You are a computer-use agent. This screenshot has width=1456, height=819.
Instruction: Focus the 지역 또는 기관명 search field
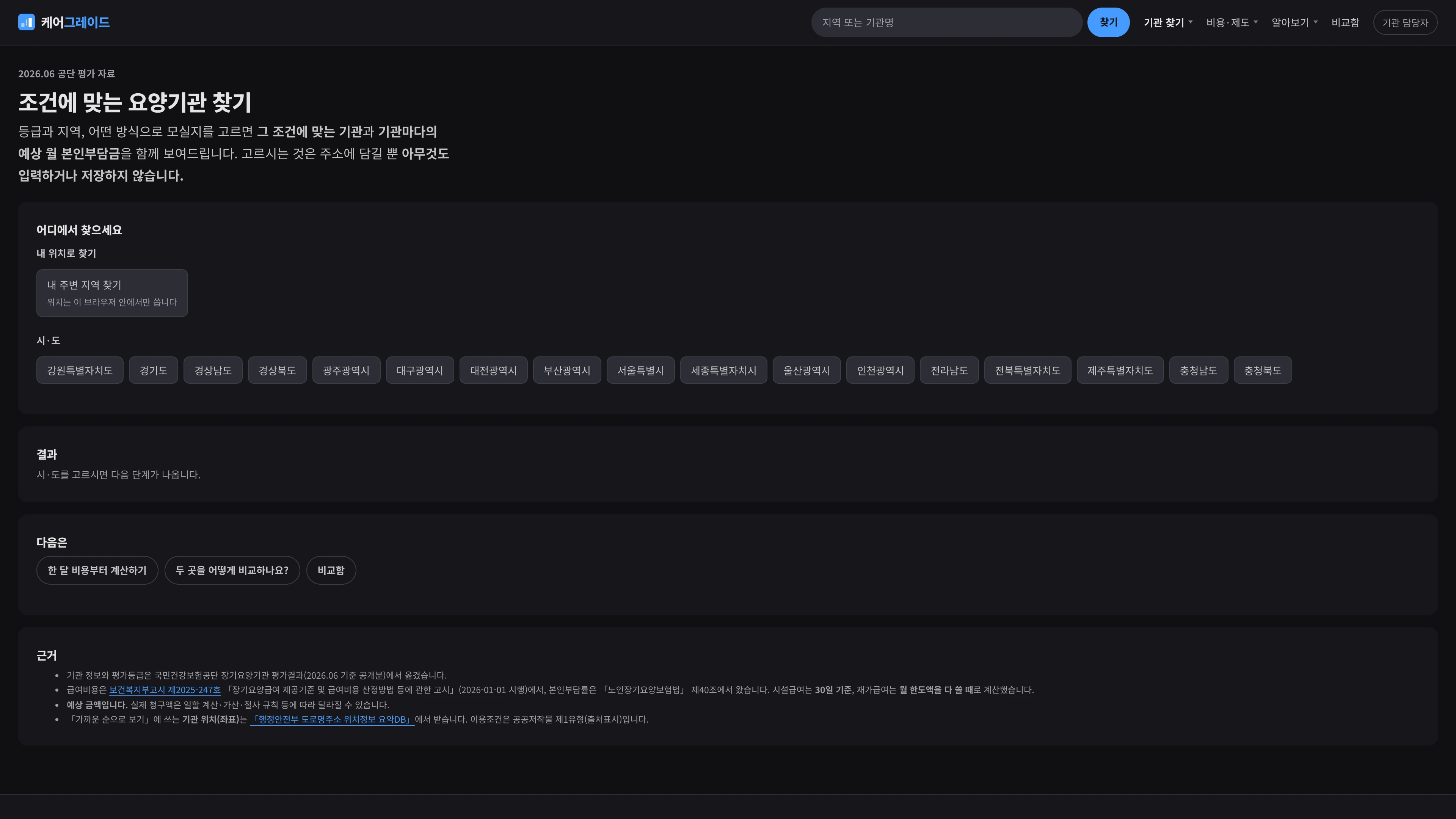(946, 23)
